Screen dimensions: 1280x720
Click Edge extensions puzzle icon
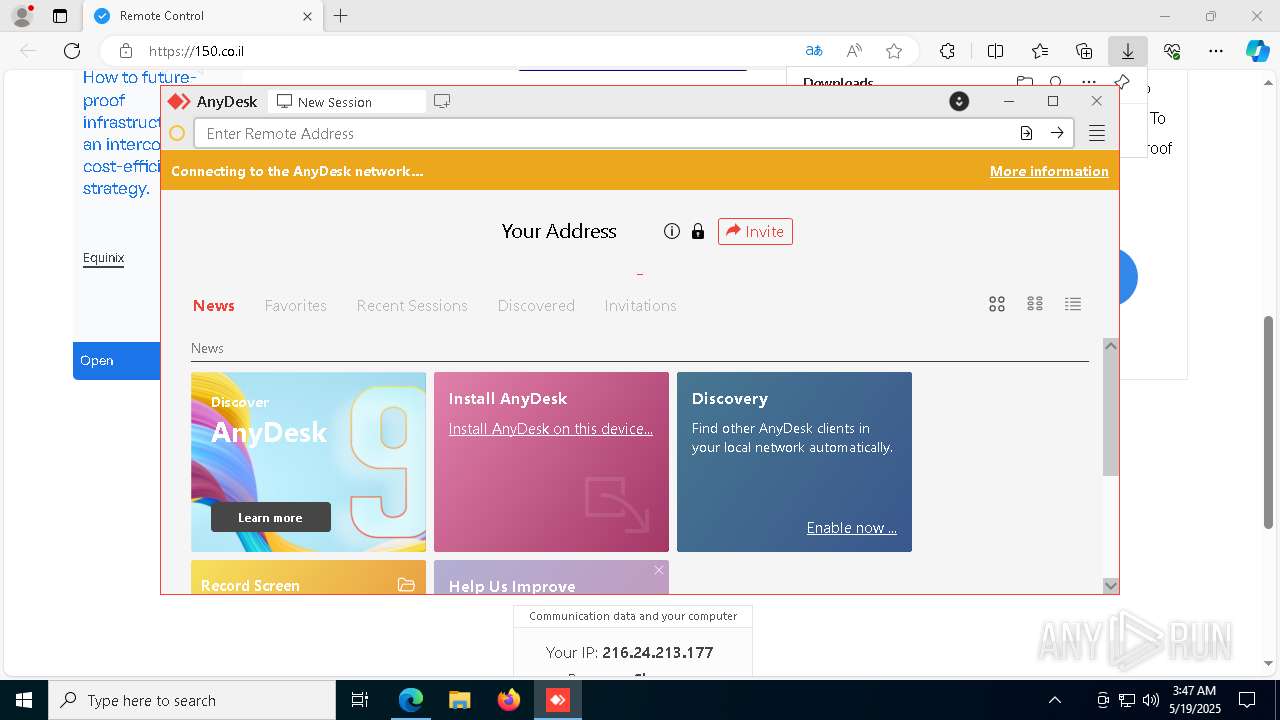pyautogui.click(x=947, y=51)
